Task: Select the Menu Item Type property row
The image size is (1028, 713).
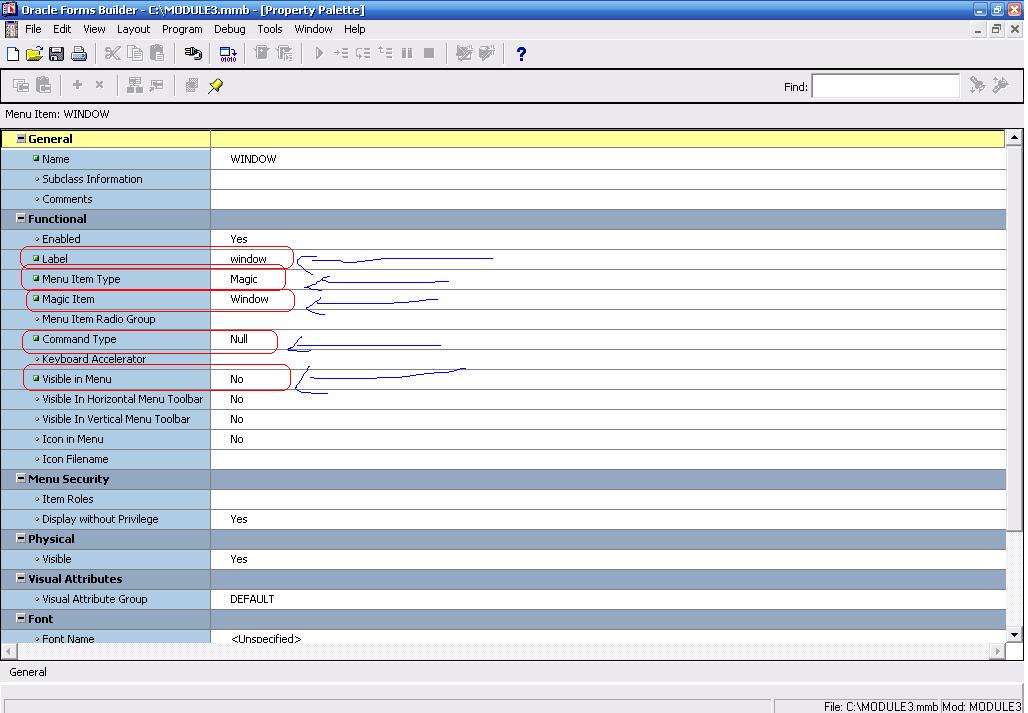Action: pos(81,279)
